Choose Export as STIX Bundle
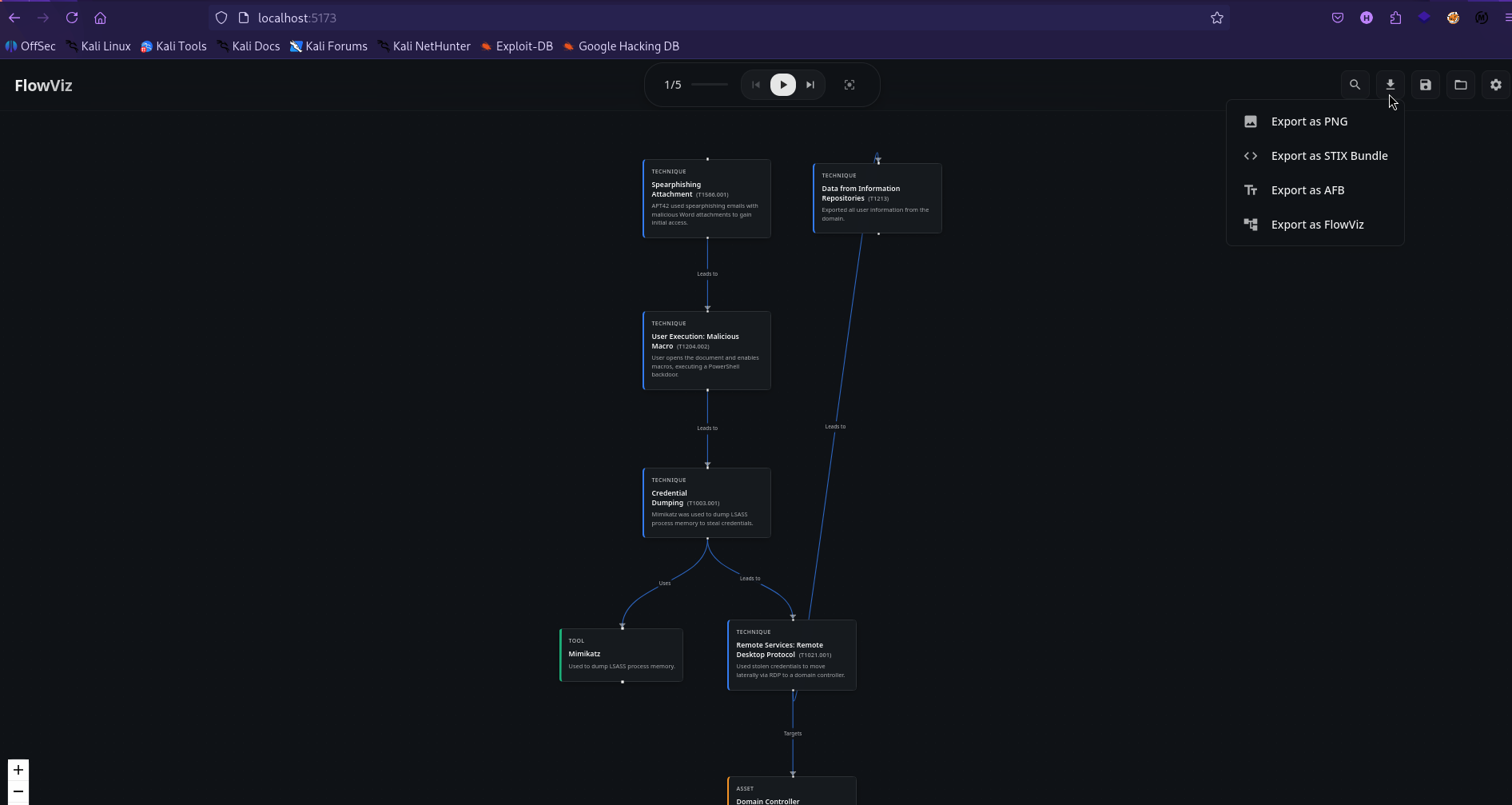The width and height of the screenshot is (1512, 805). pos(1328,156)
